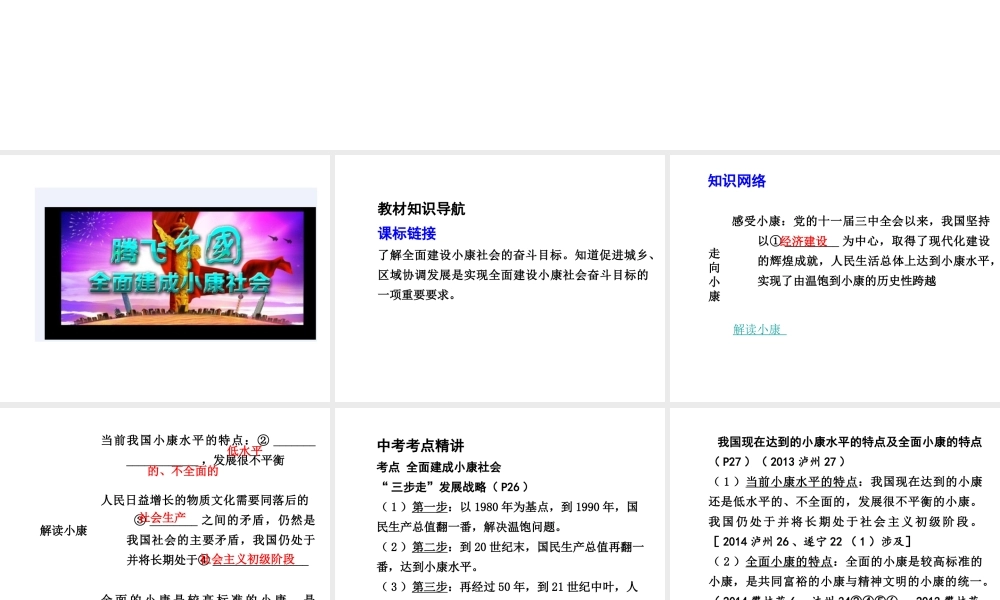Select the red answer 经济建设
This screenshot has height=600, width=1000.
coord(804,241)
